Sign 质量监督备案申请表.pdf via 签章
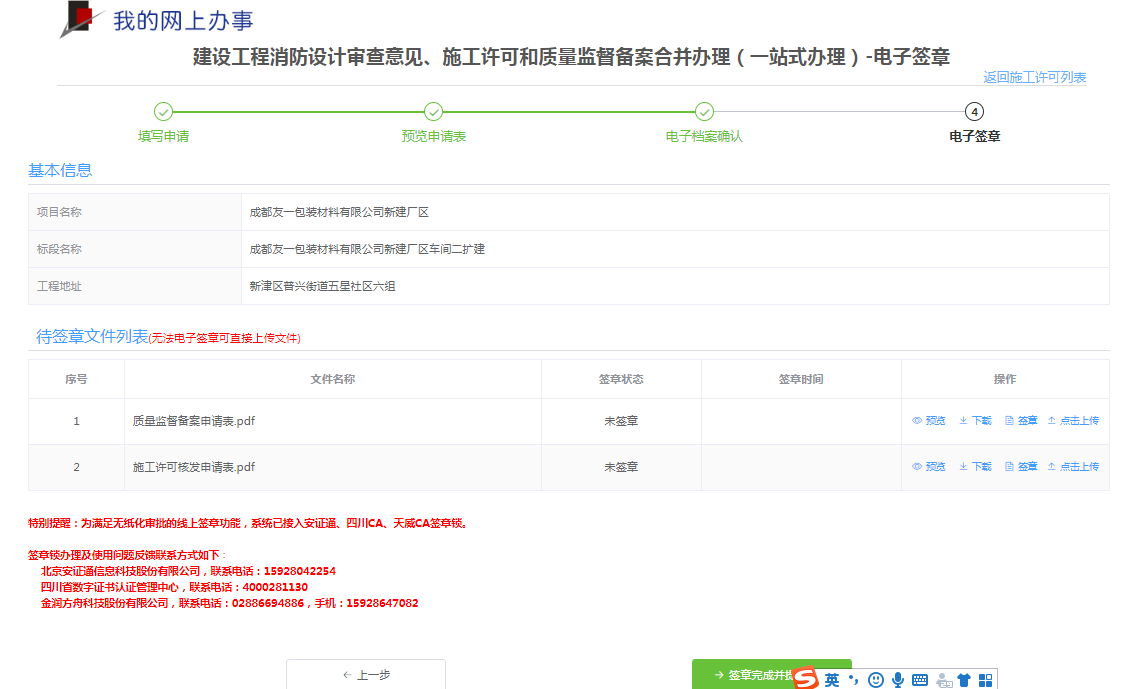 [x=1021, y=421]
